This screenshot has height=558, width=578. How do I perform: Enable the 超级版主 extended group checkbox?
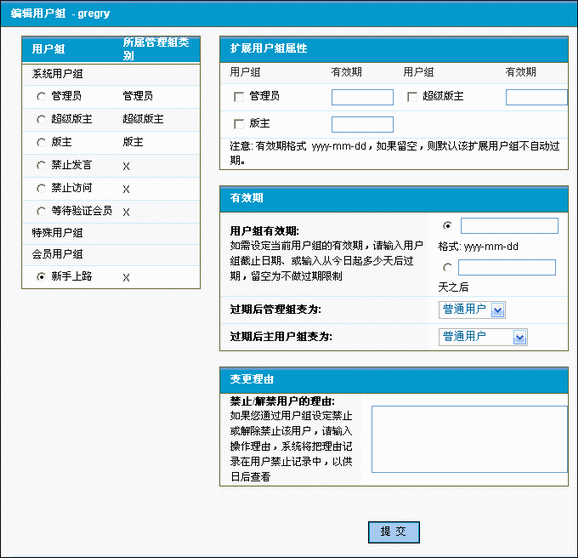412,97
